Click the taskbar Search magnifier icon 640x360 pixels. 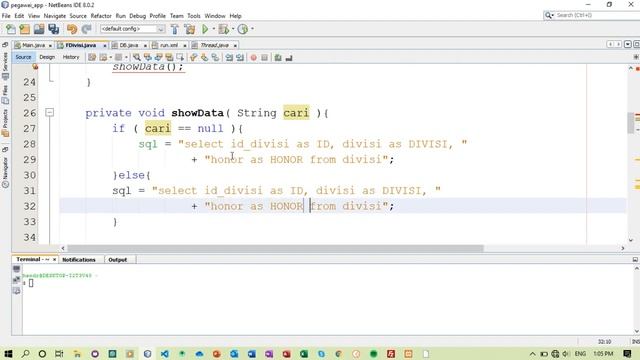coord(25,353)
